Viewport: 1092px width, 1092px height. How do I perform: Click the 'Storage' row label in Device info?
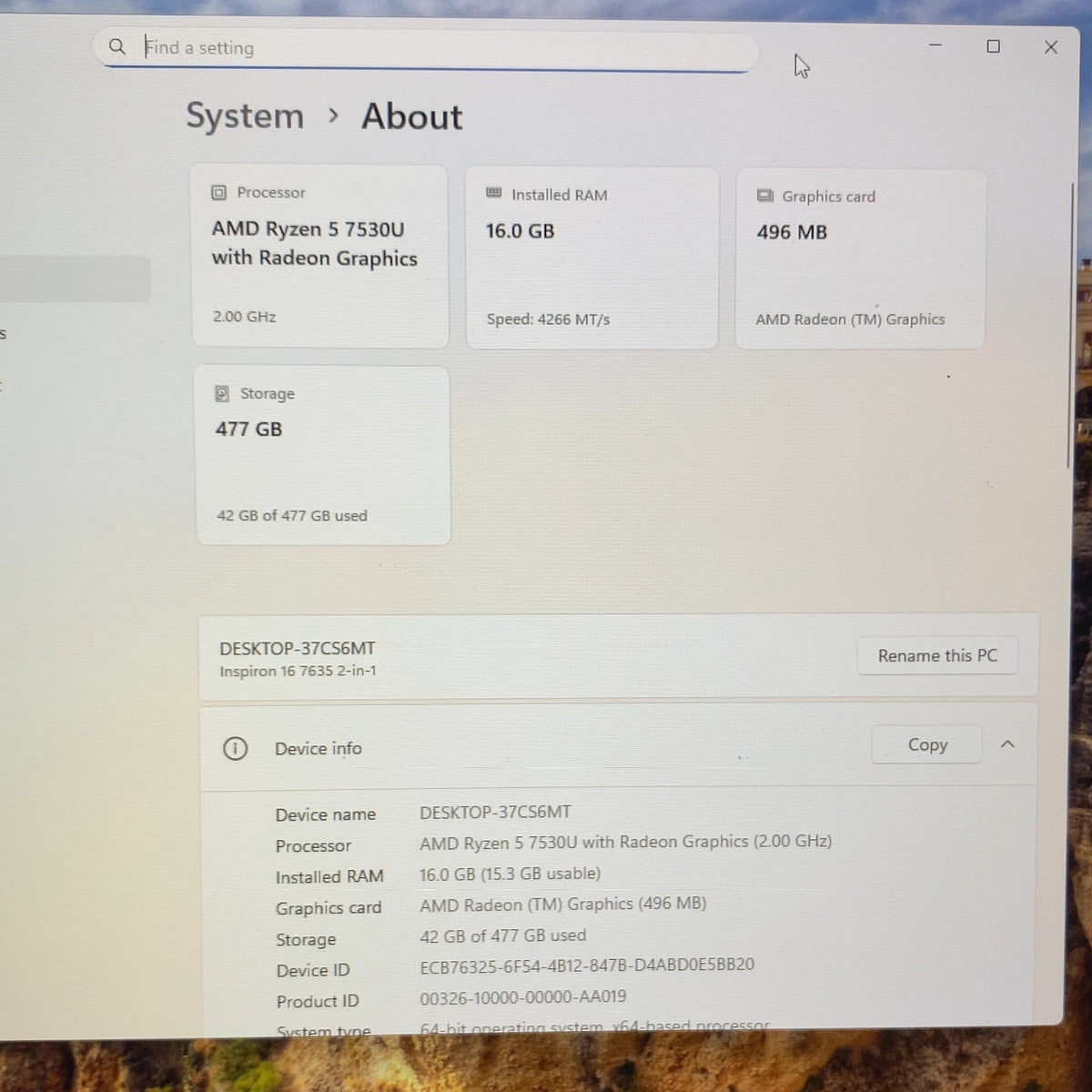pos(306,939)
